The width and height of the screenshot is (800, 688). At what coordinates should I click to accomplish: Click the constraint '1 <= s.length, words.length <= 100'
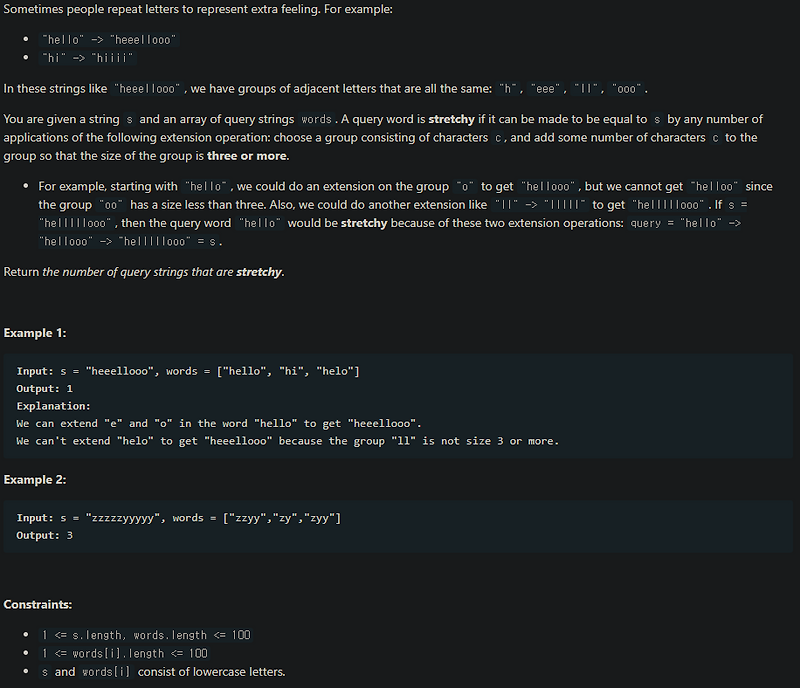pyautogui.click(x=146, y=635)
